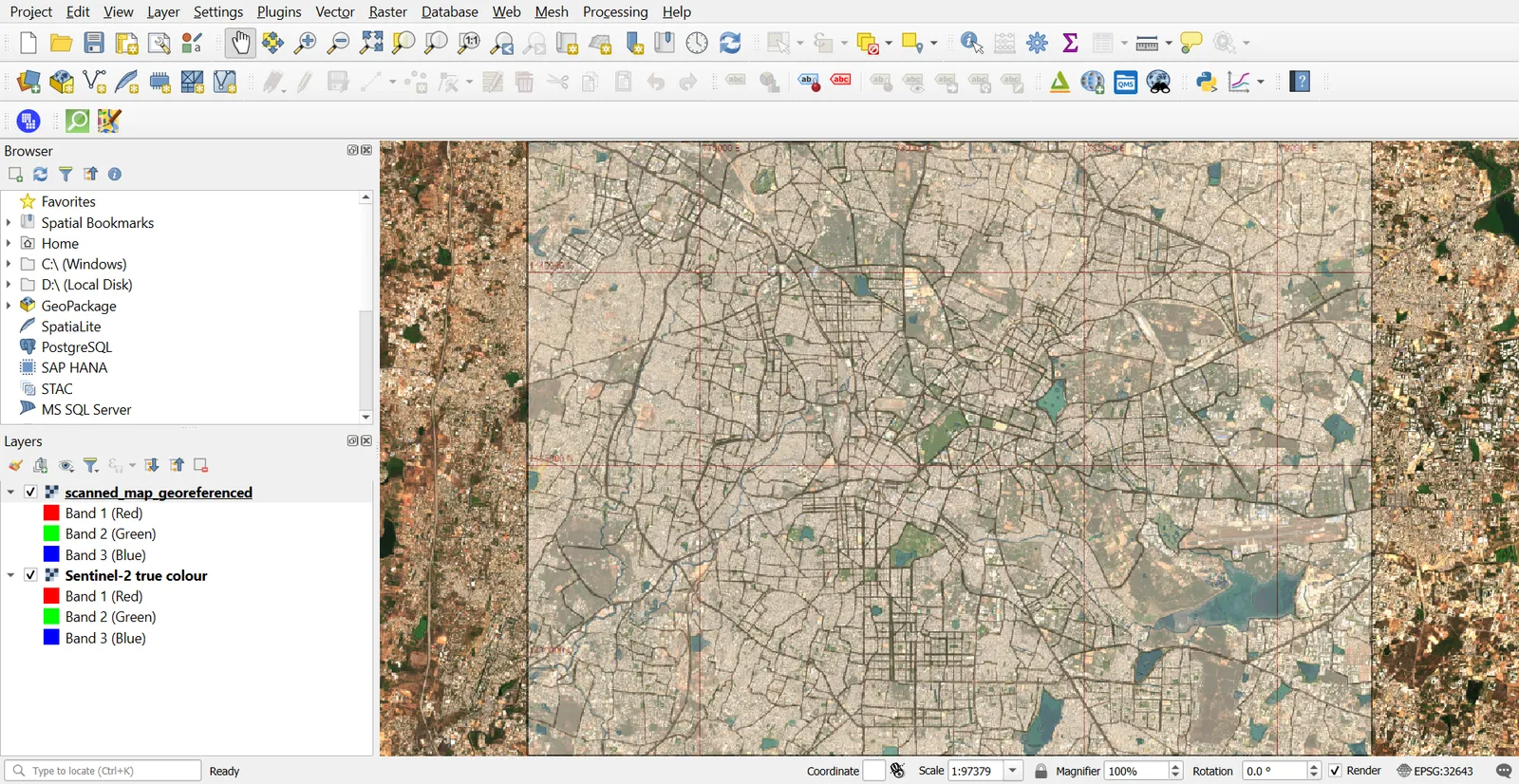The height and width of the screenshot is (784, 1519).
Task: Expand the GeoPackage node in Browser
Action: (x=9, y=306)
